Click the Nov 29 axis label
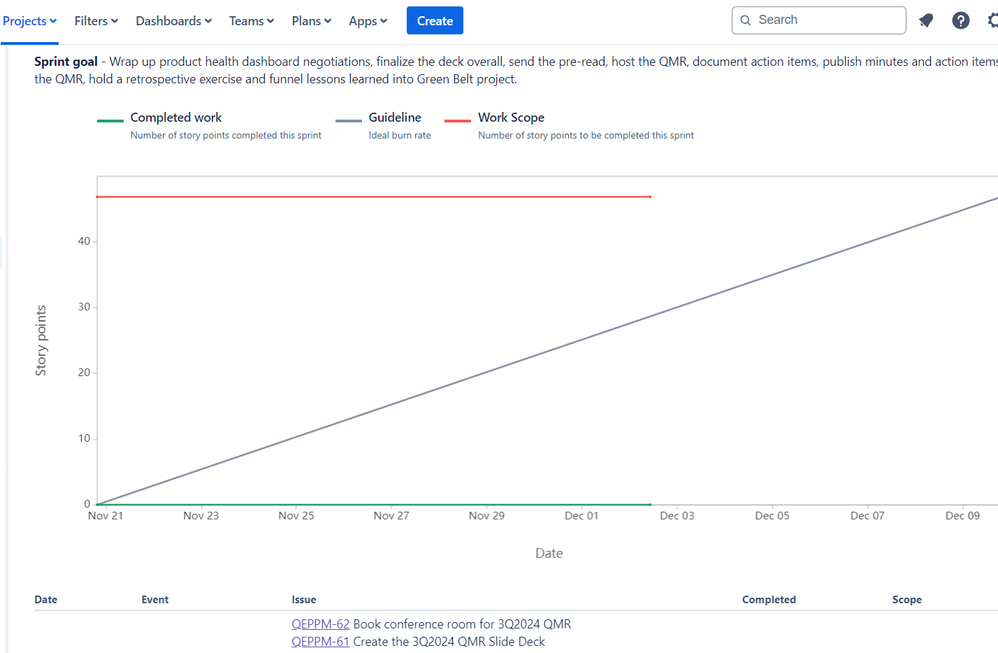Image resolution: width=998 pixels, height=653 pixels. click(x=487, y=516)
